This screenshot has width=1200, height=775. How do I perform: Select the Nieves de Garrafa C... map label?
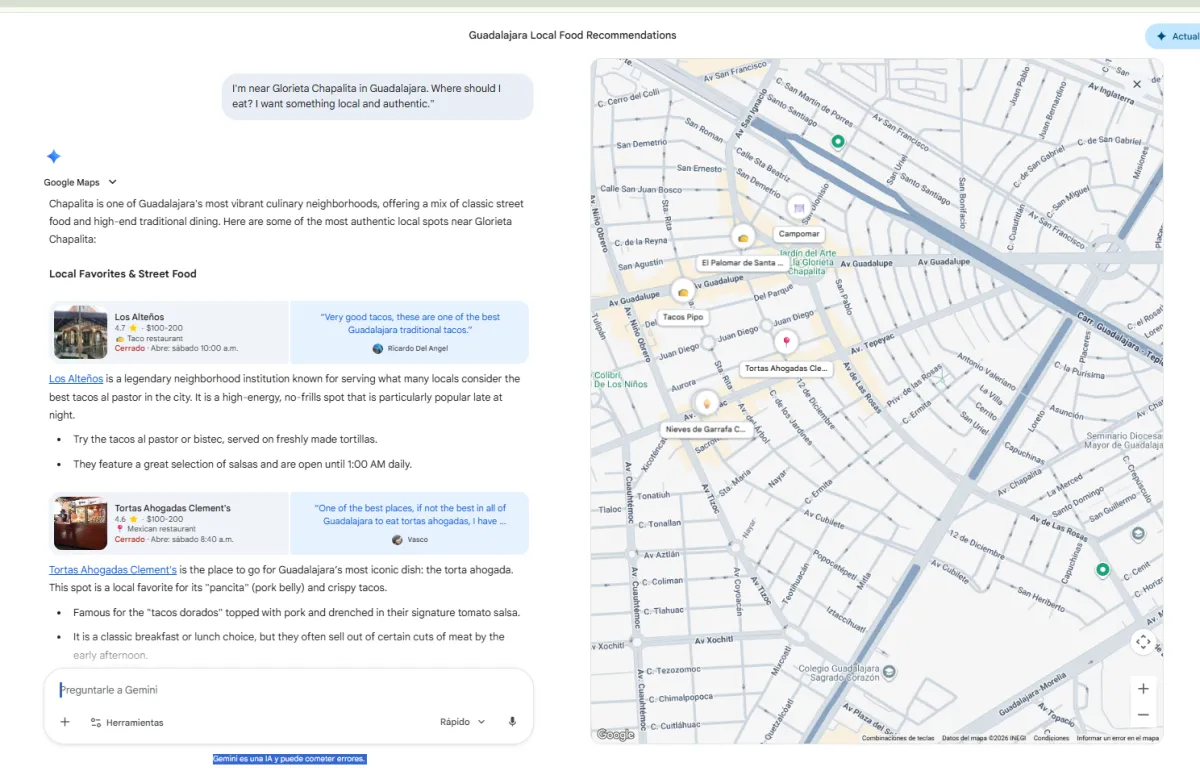coord(706,429)
